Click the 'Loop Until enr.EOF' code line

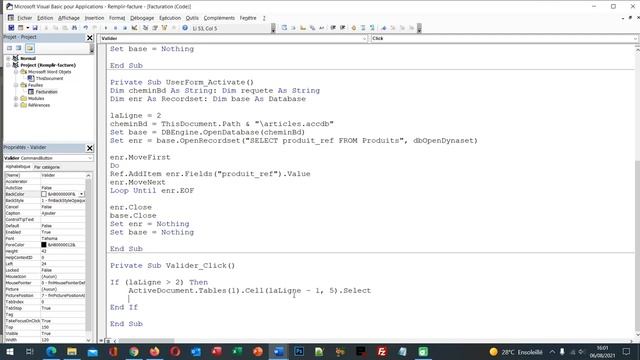(x=152, y=191)
